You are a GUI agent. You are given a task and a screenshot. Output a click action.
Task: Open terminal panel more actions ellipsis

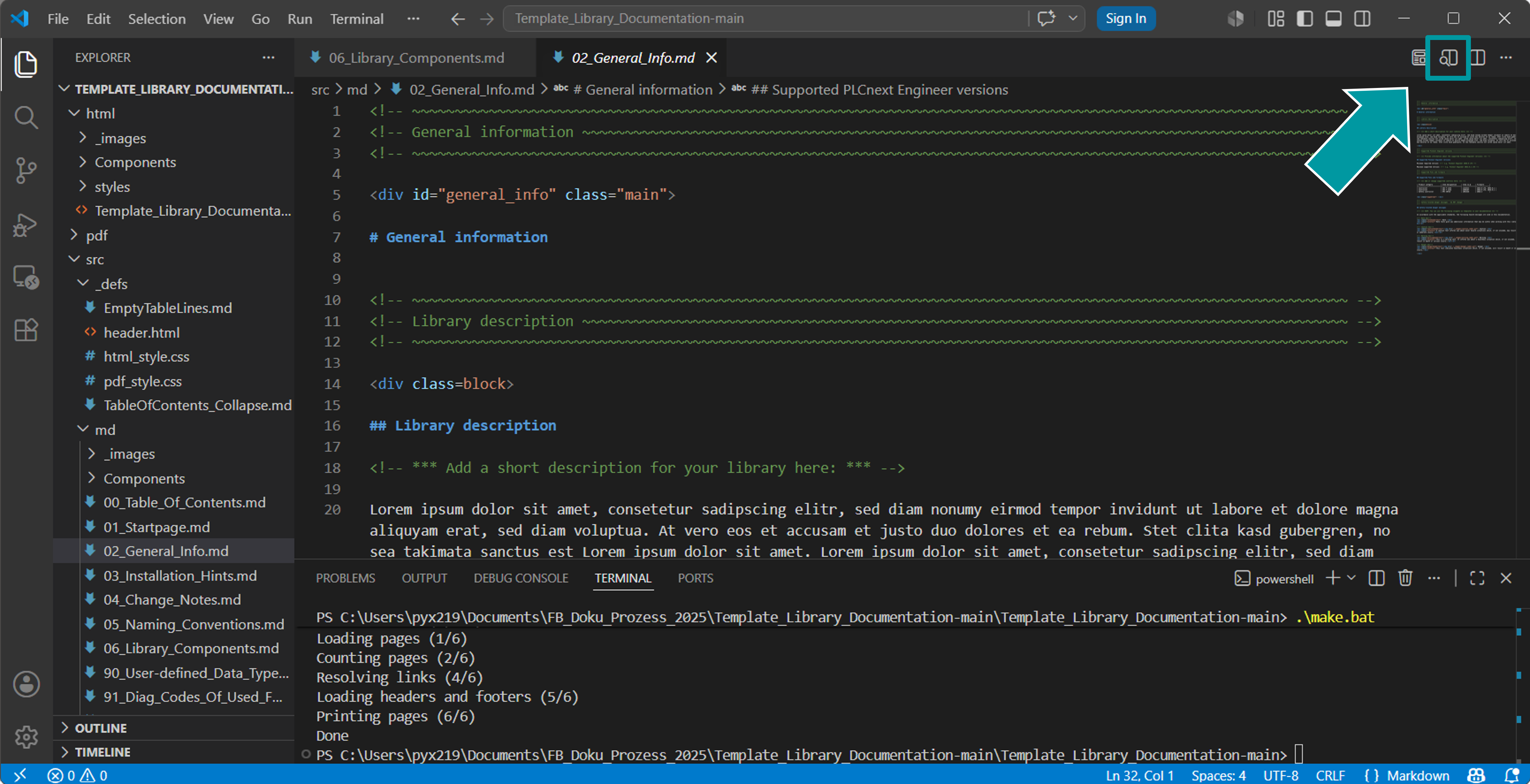[x=1433, y=578]
